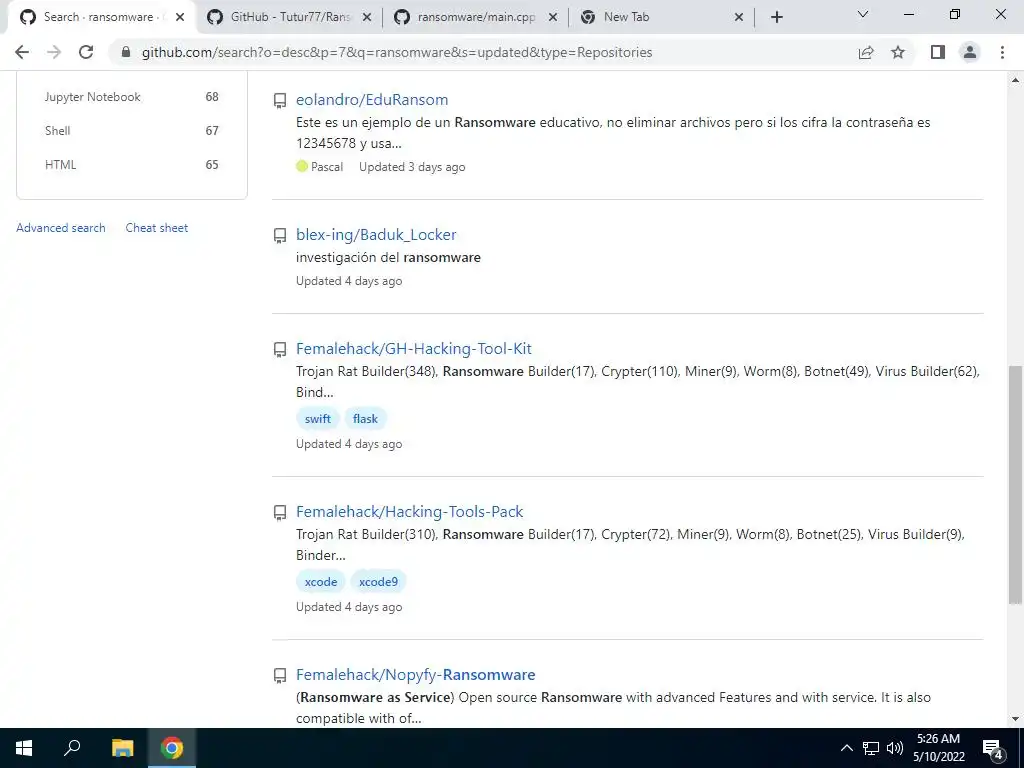The height and width of the screenshot is (768, 1024).
Task: Click the flask topic tag
Action: (365, 419)
